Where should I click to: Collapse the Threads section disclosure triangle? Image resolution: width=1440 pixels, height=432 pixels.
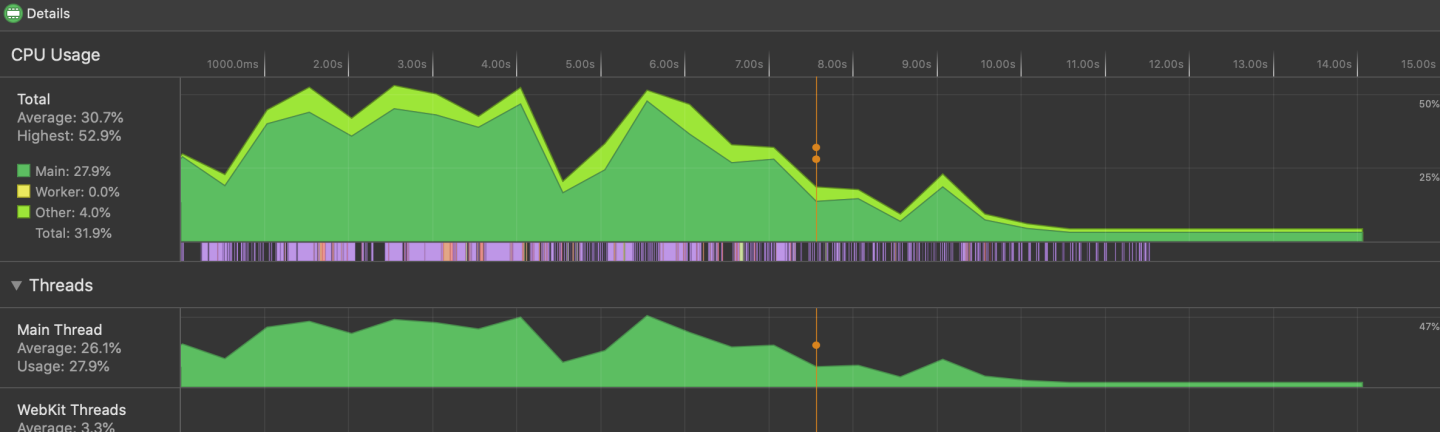pos(16,286)
